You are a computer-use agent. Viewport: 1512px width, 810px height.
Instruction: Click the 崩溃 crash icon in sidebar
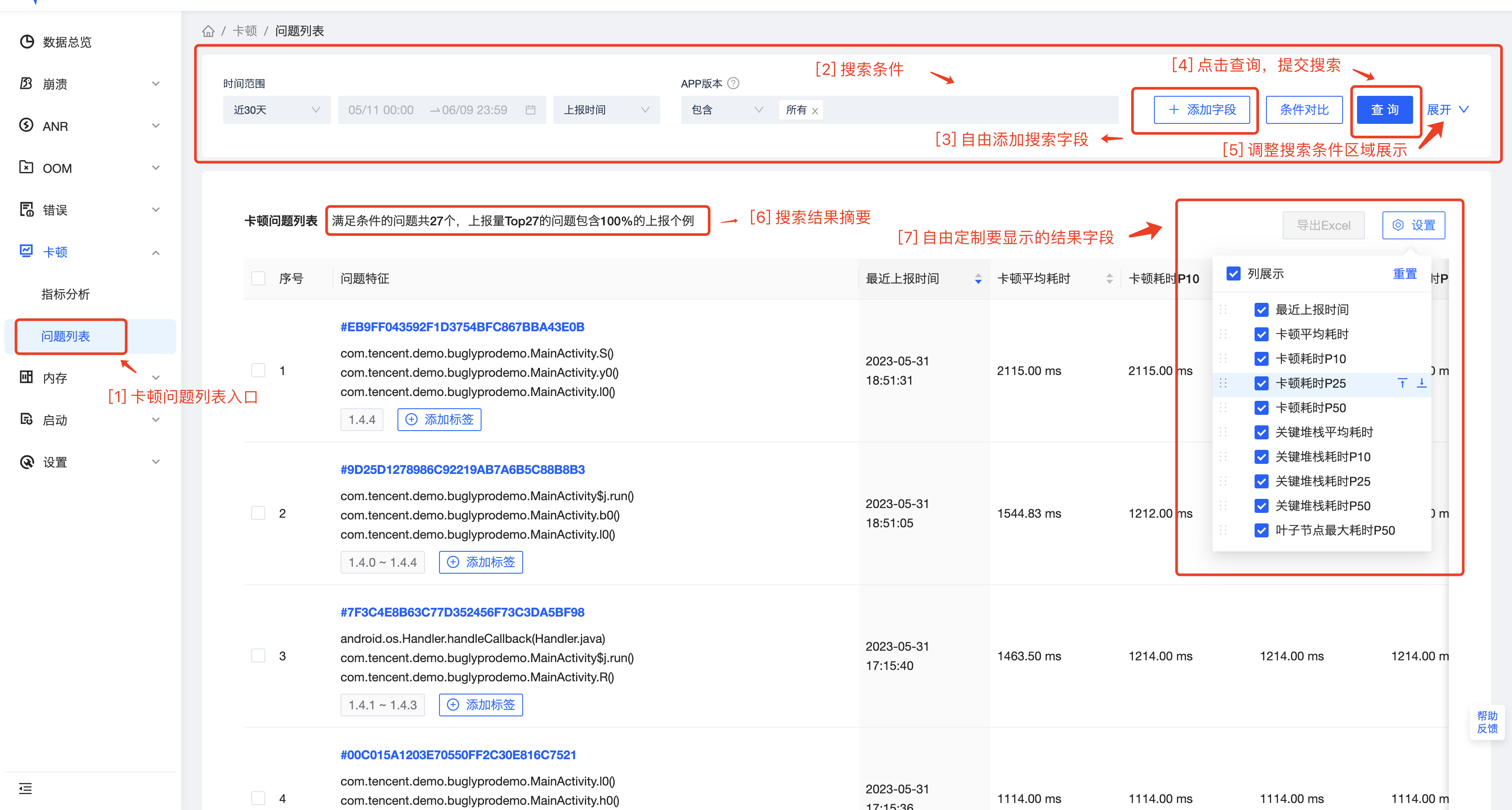coord(26,83)
